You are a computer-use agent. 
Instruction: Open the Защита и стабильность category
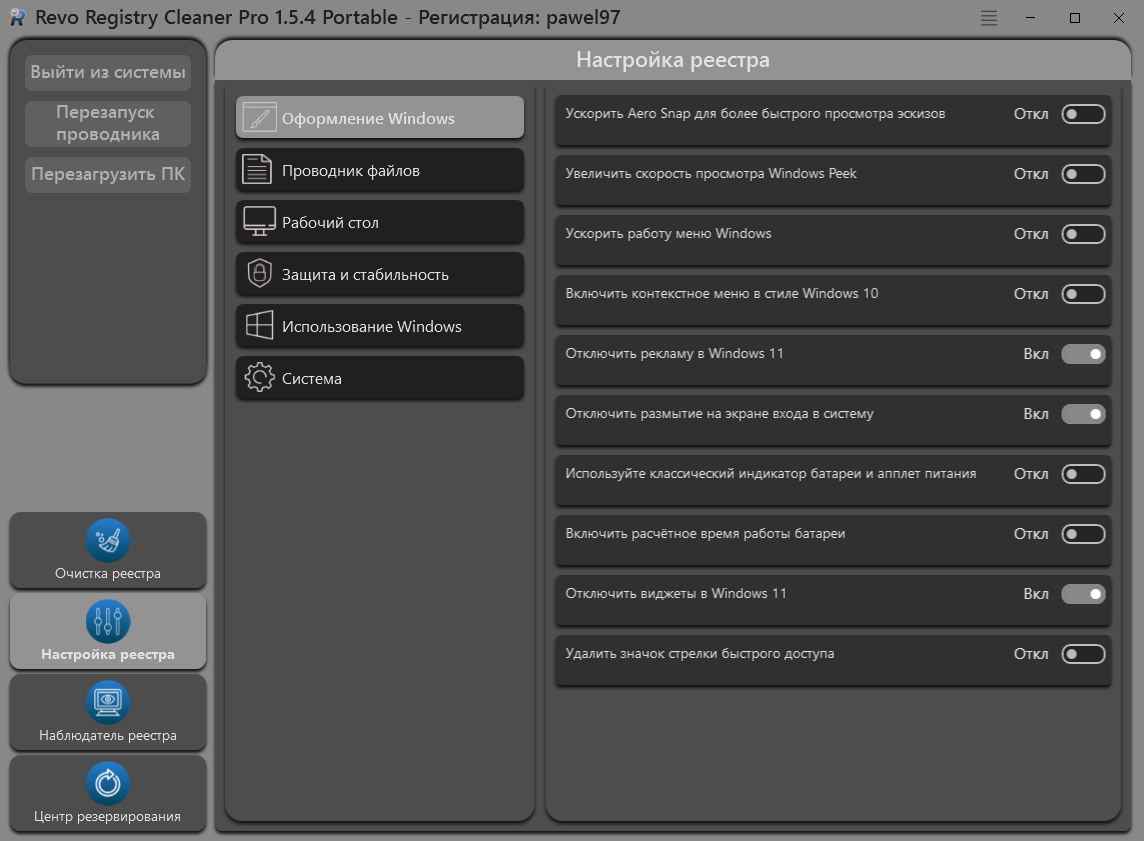(x=379, y=274)
